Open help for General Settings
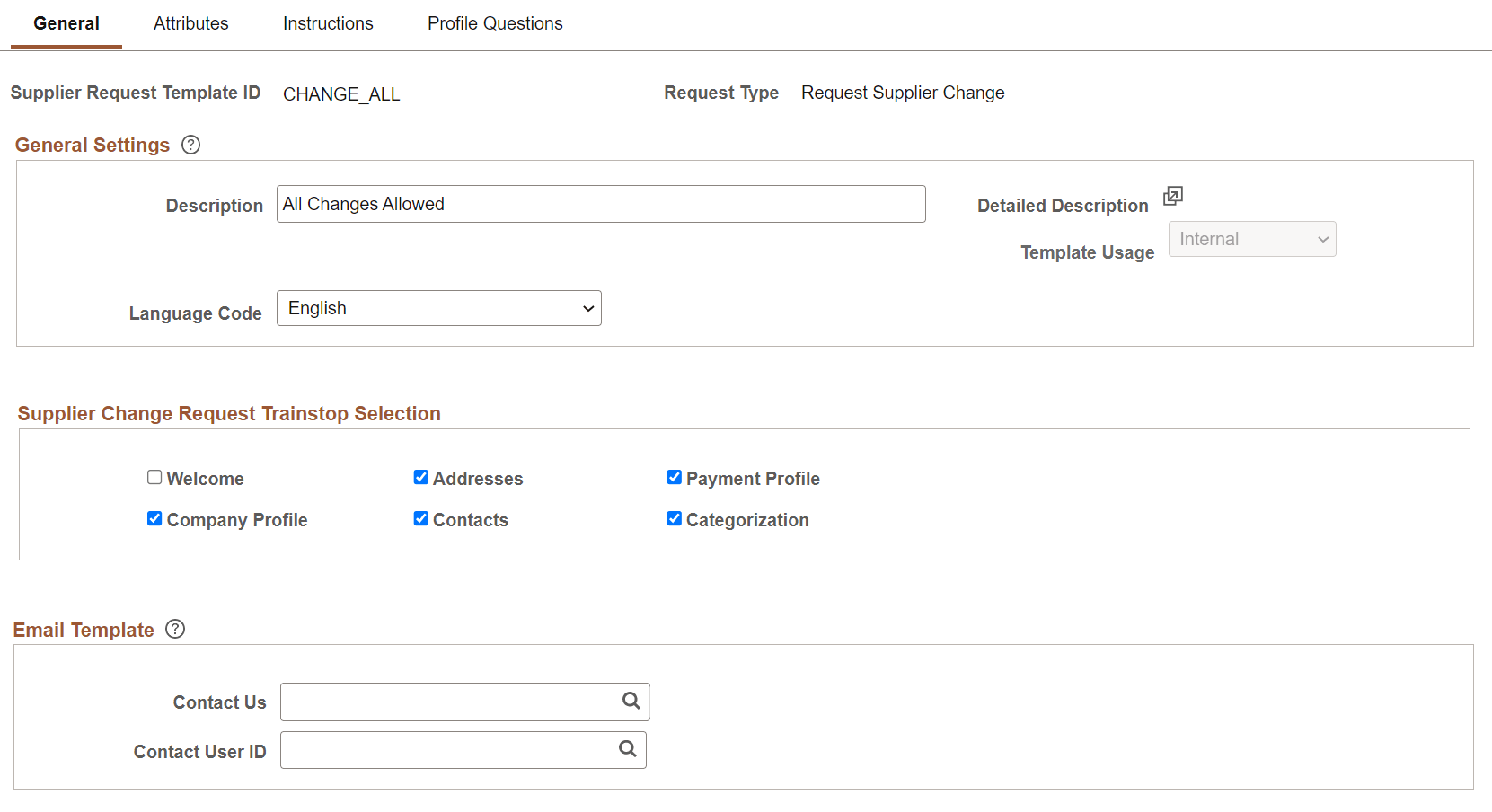Viewport: 1492px width, 812px height. click(190, 145)
